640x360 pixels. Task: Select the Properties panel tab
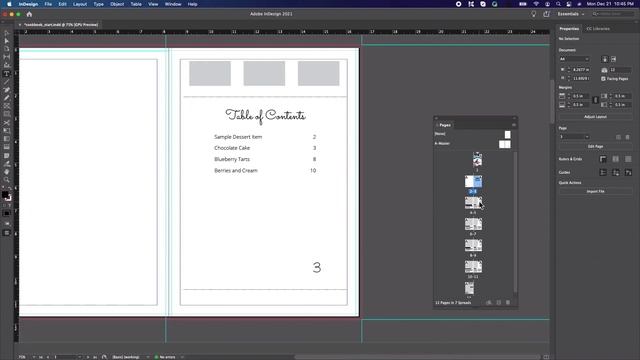click(569, 29)
